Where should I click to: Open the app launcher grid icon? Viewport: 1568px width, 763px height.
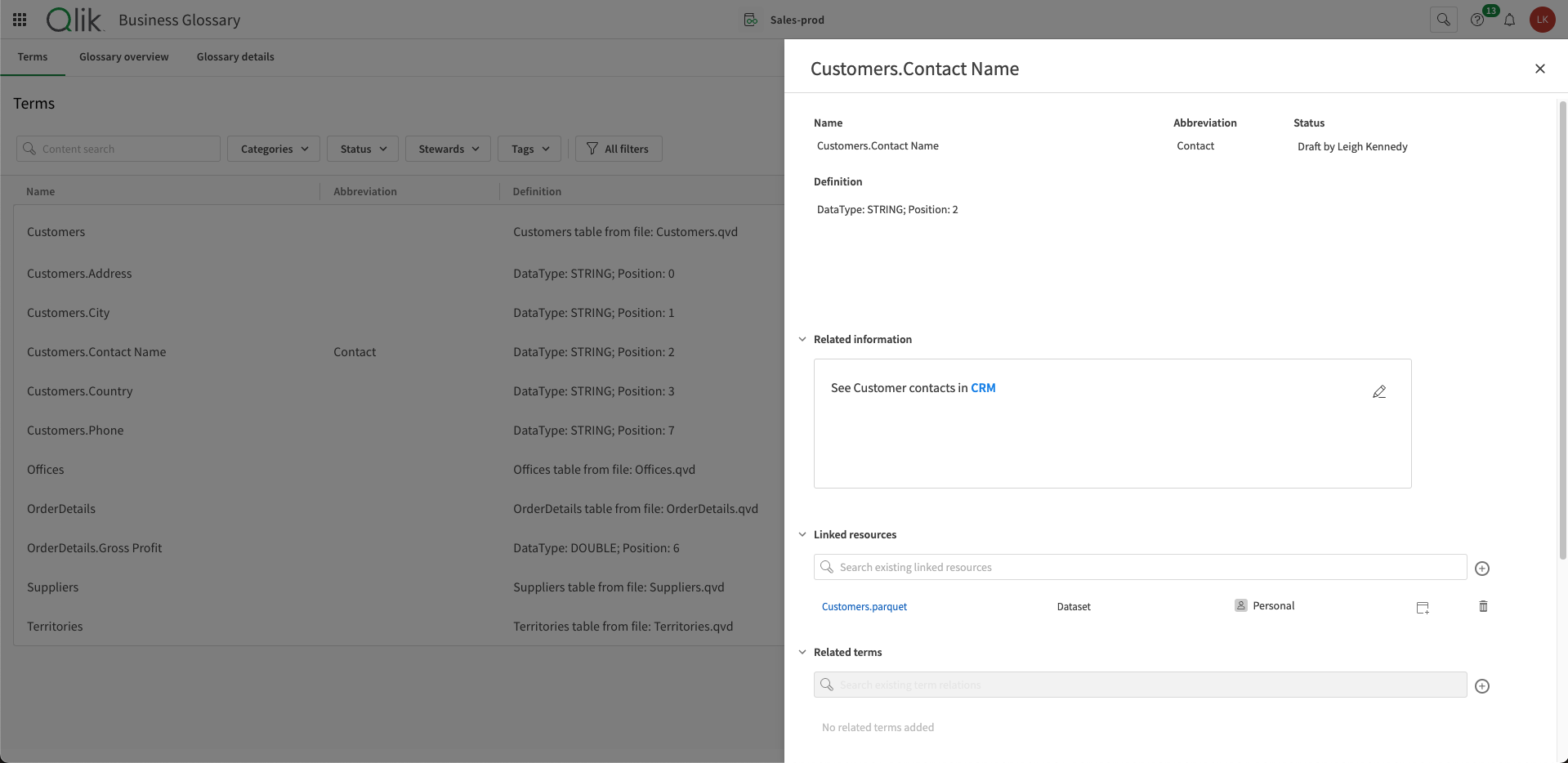(20, 20)
